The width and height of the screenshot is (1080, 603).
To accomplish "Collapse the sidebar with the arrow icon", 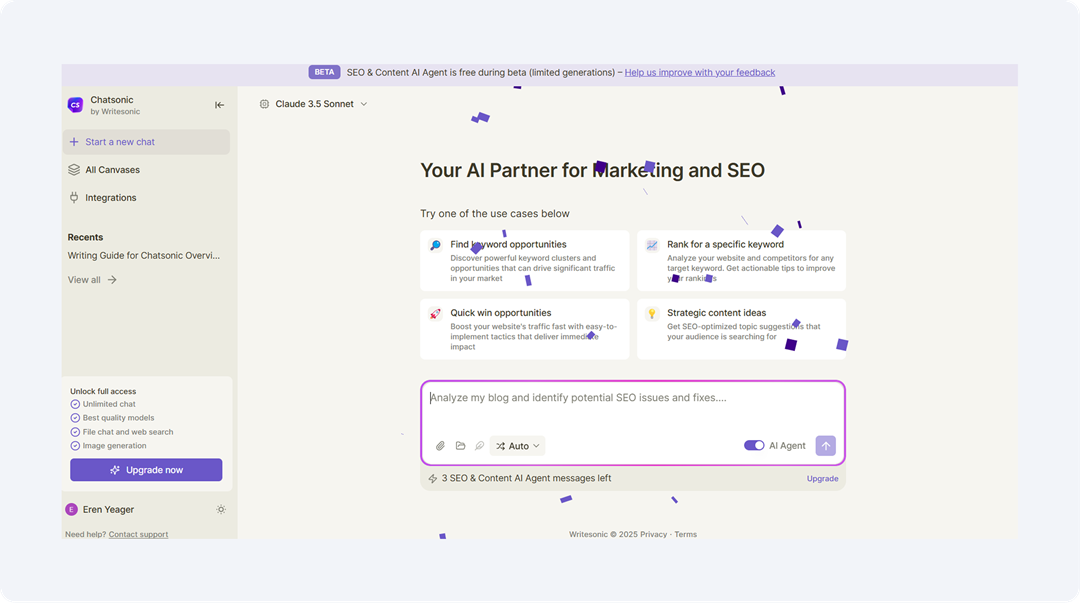I will coord(219,105).
